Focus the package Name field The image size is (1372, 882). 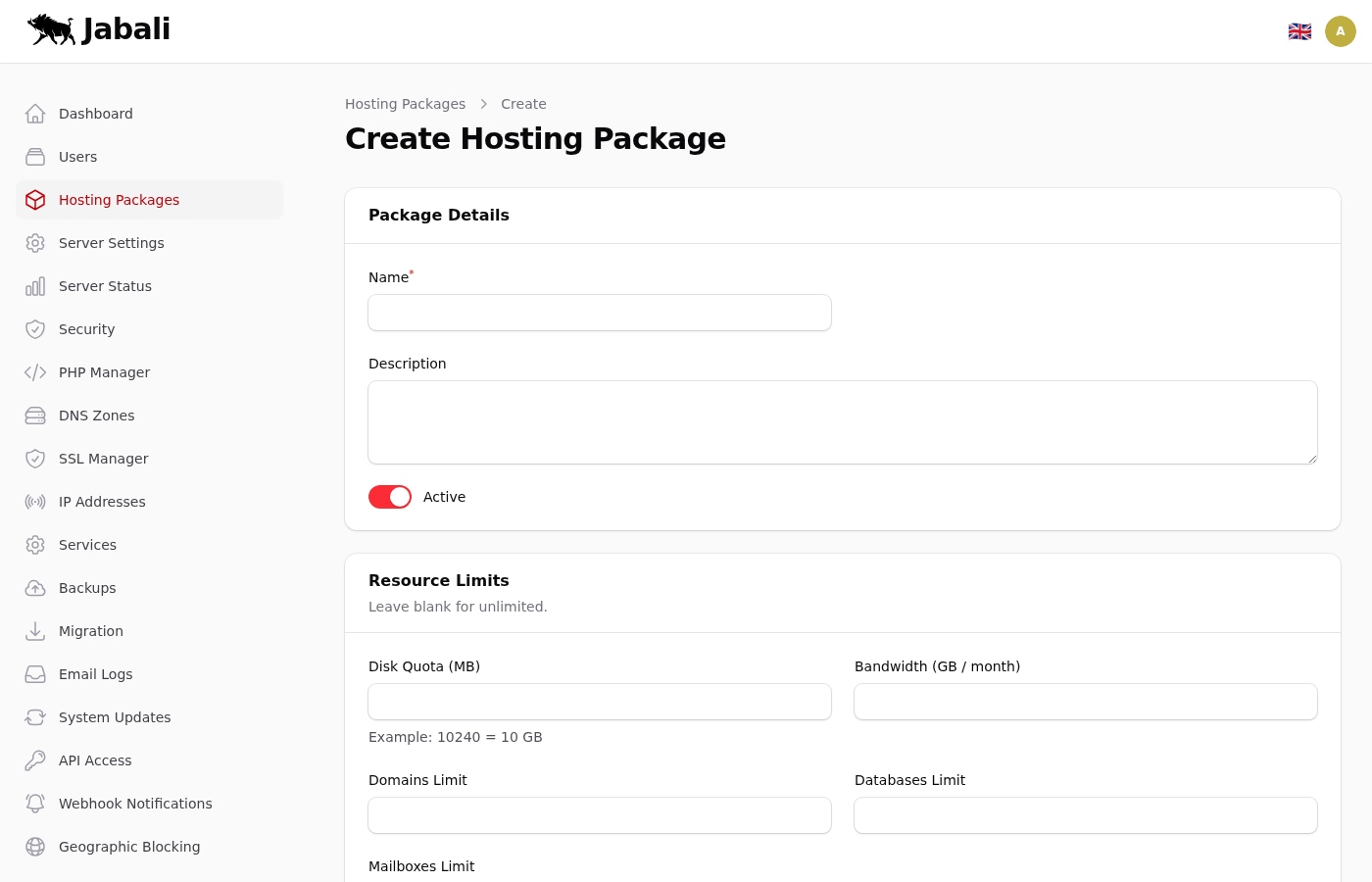[x=599, y=313]
